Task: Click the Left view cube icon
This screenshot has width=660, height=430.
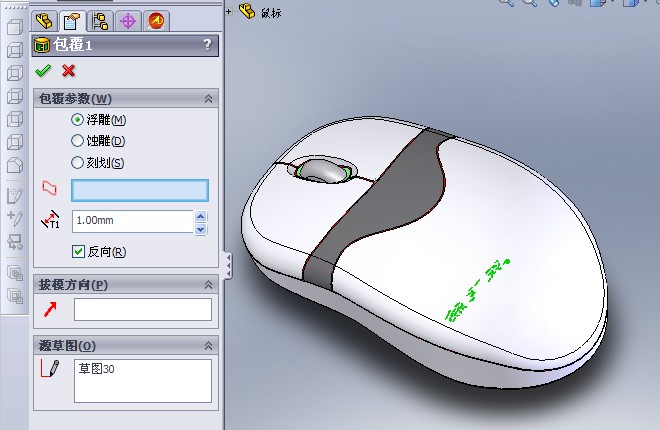Action: [15, 73]
